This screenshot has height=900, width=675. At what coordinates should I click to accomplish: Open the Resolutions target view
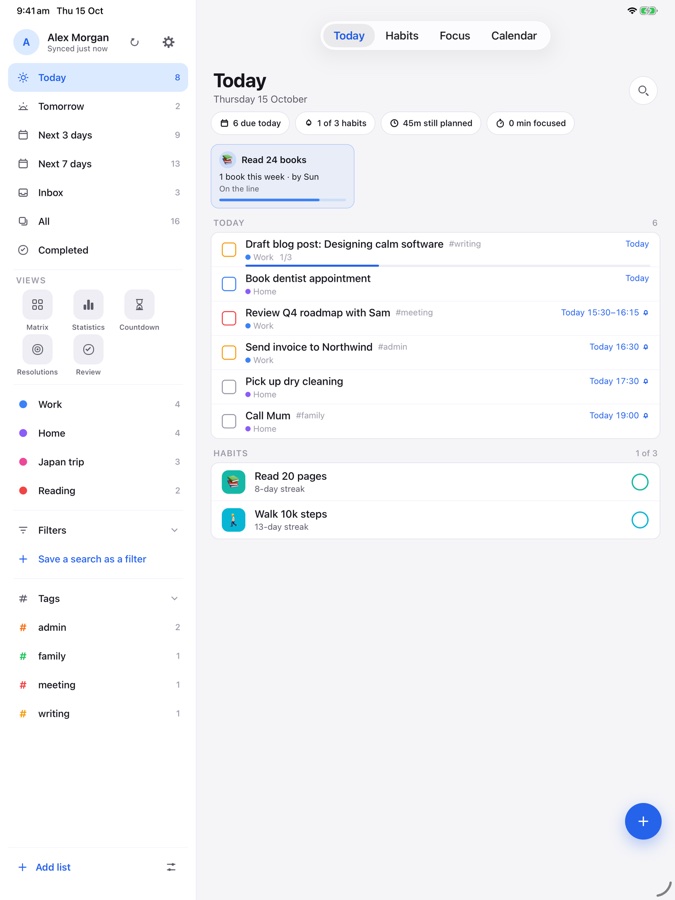(37, 349)
